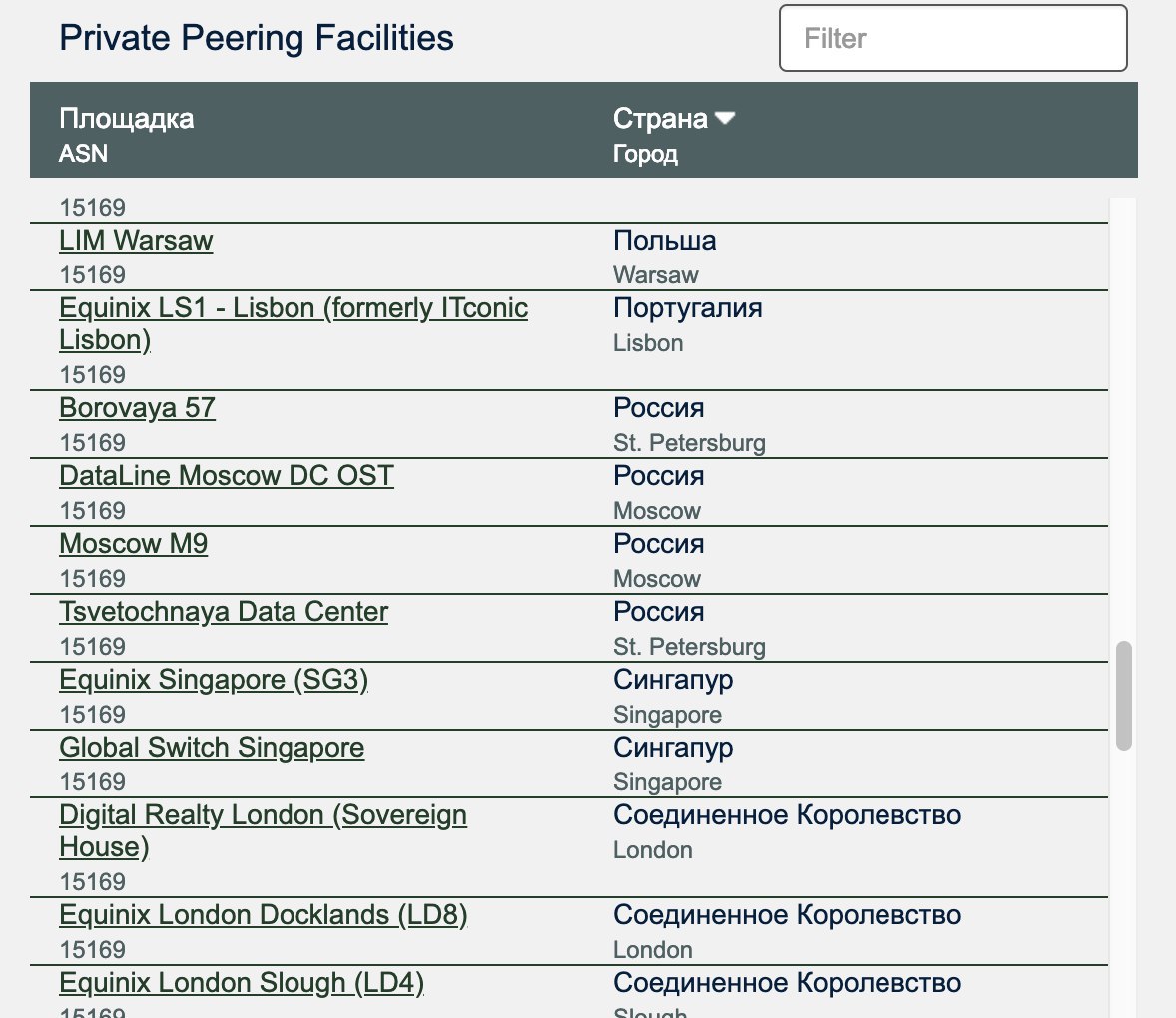Click the Португалия country cell
The width and height of the screenshot is (1176, 1018).
(687, 308)
